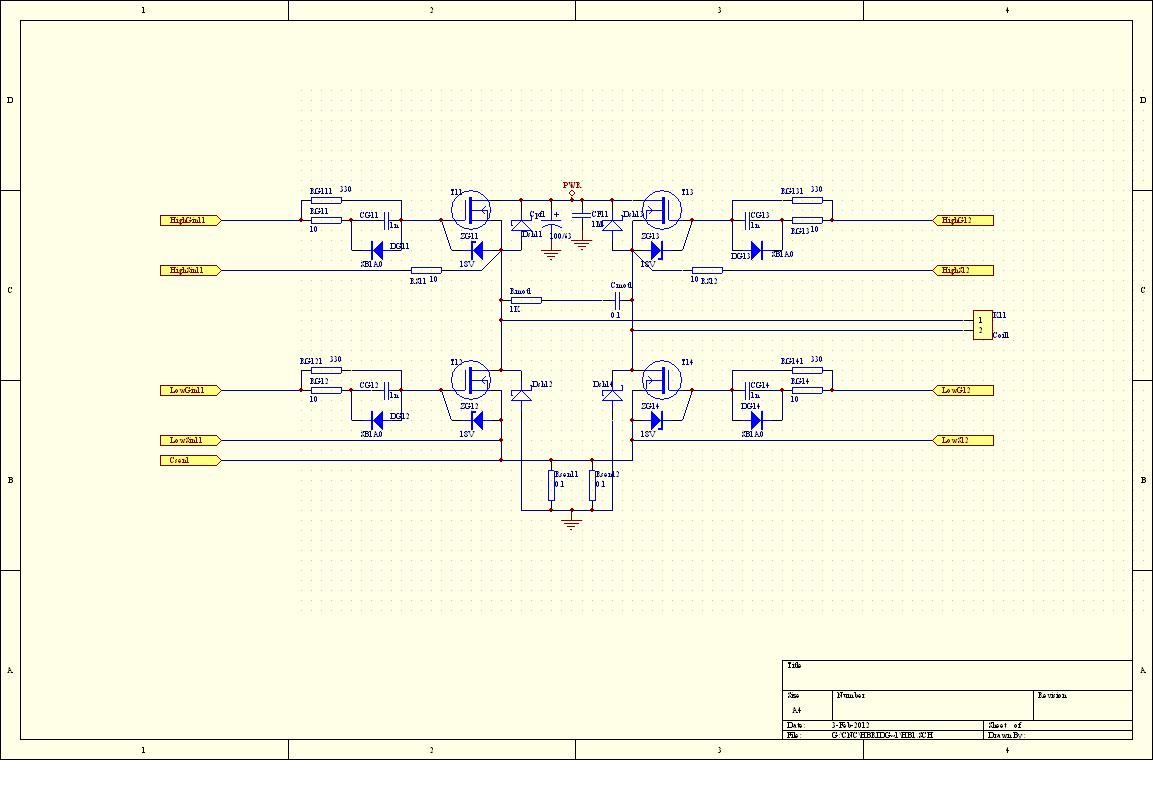Select the Csen1 port
This screenshot has width=1153, height=788.
coord(189,460)
